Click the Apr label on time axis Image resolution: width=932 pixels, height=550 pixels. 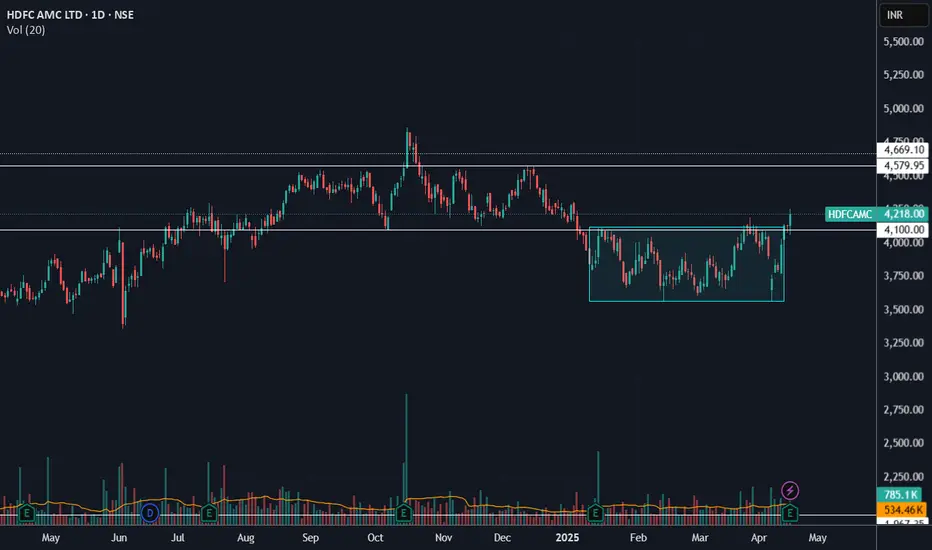pyautogui.click(x=758, y=538)
